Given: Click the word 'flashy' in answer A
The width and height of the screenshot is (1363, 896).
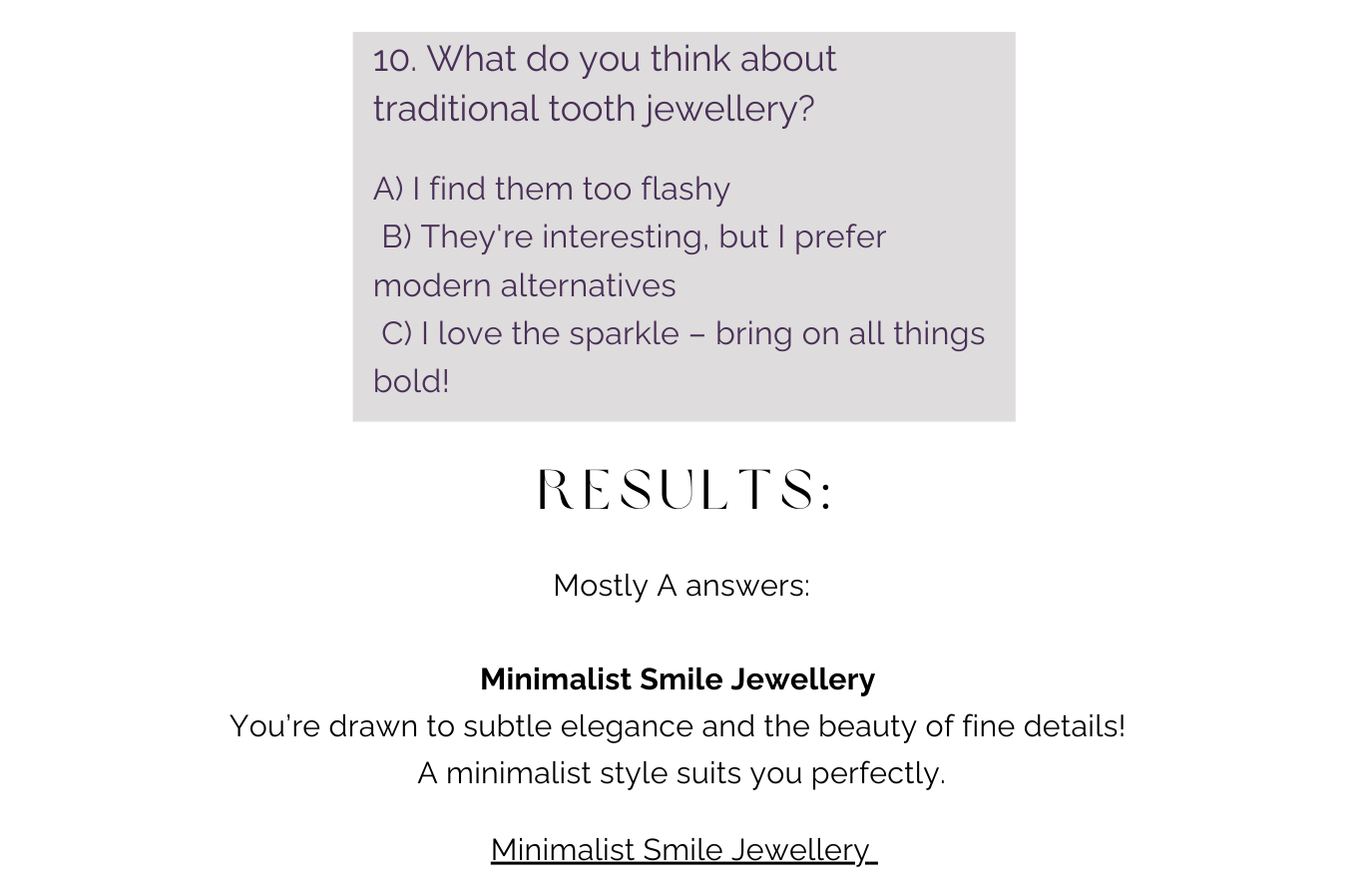Looking at the screenshot, I should [x=685, y=189].
